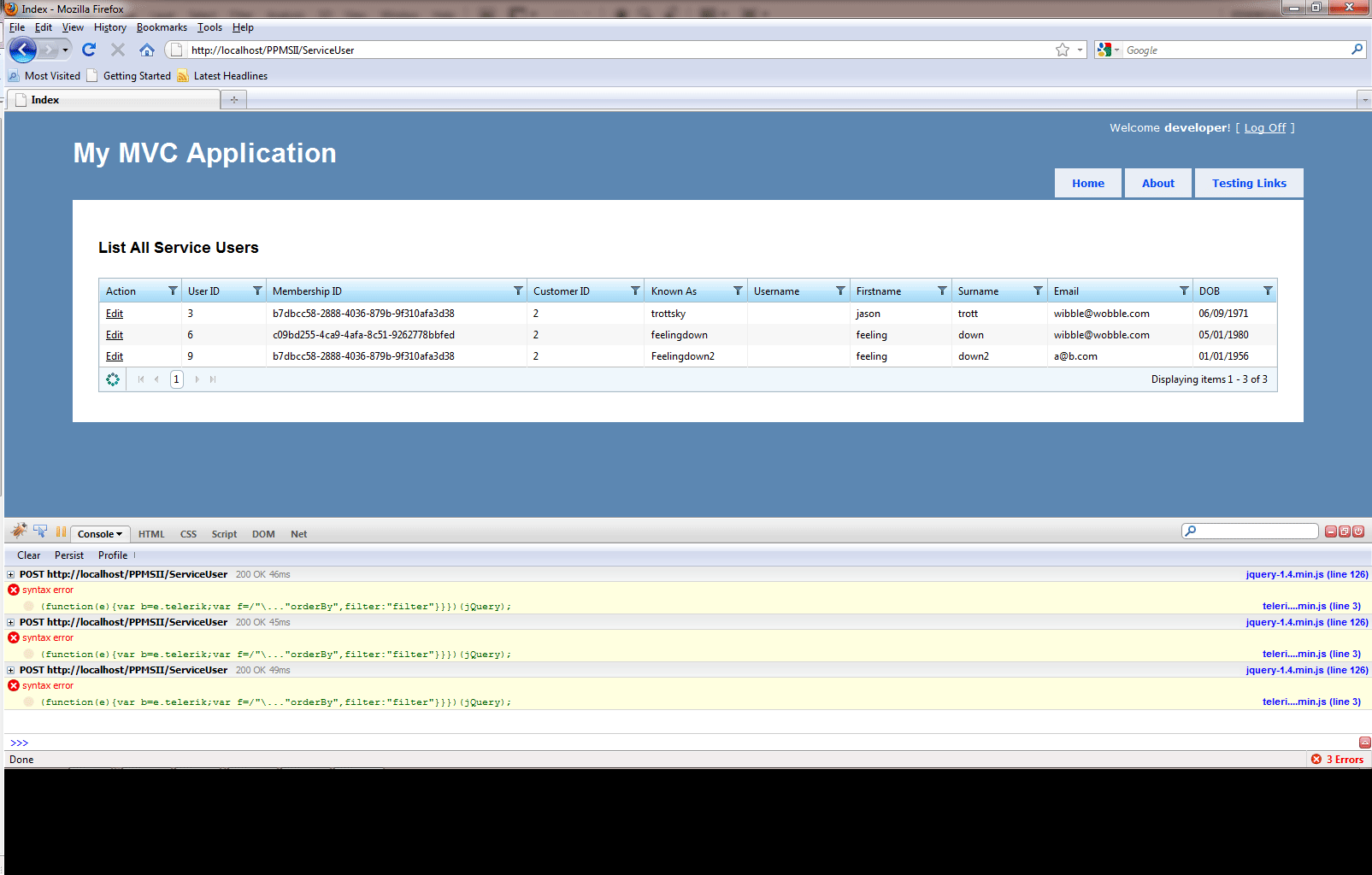The image size is (1372, 875).
Task: Open the Testing Links navigation button
Action: 1249,183
